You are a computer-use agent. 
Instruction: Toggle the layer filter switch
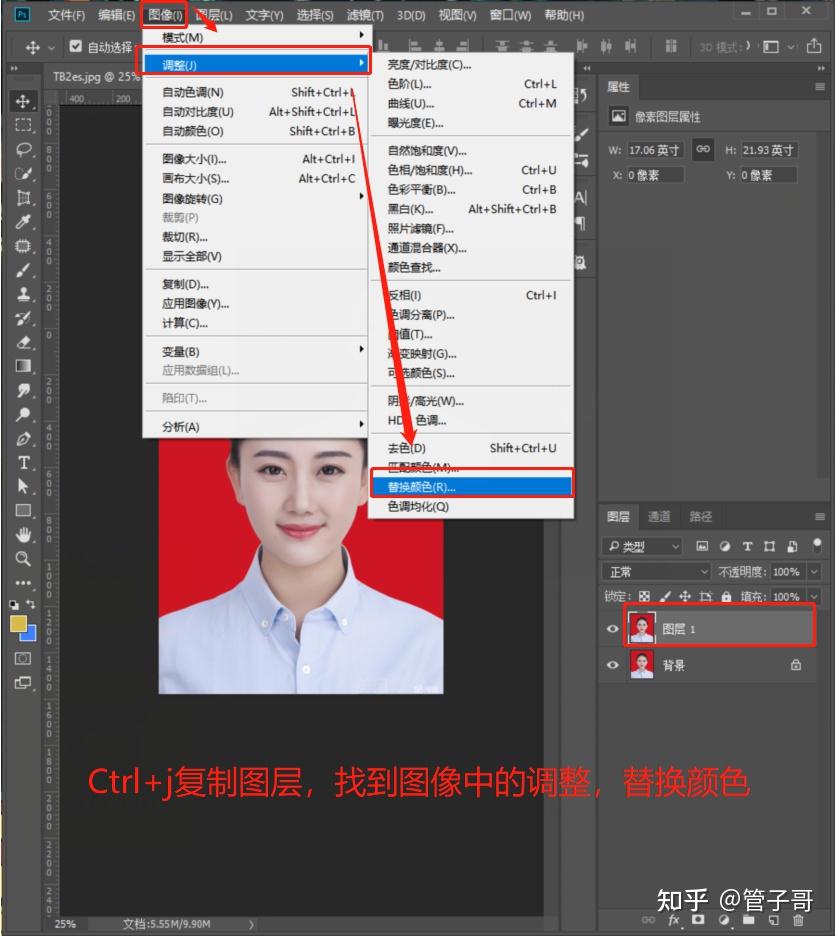click(816, 544)
